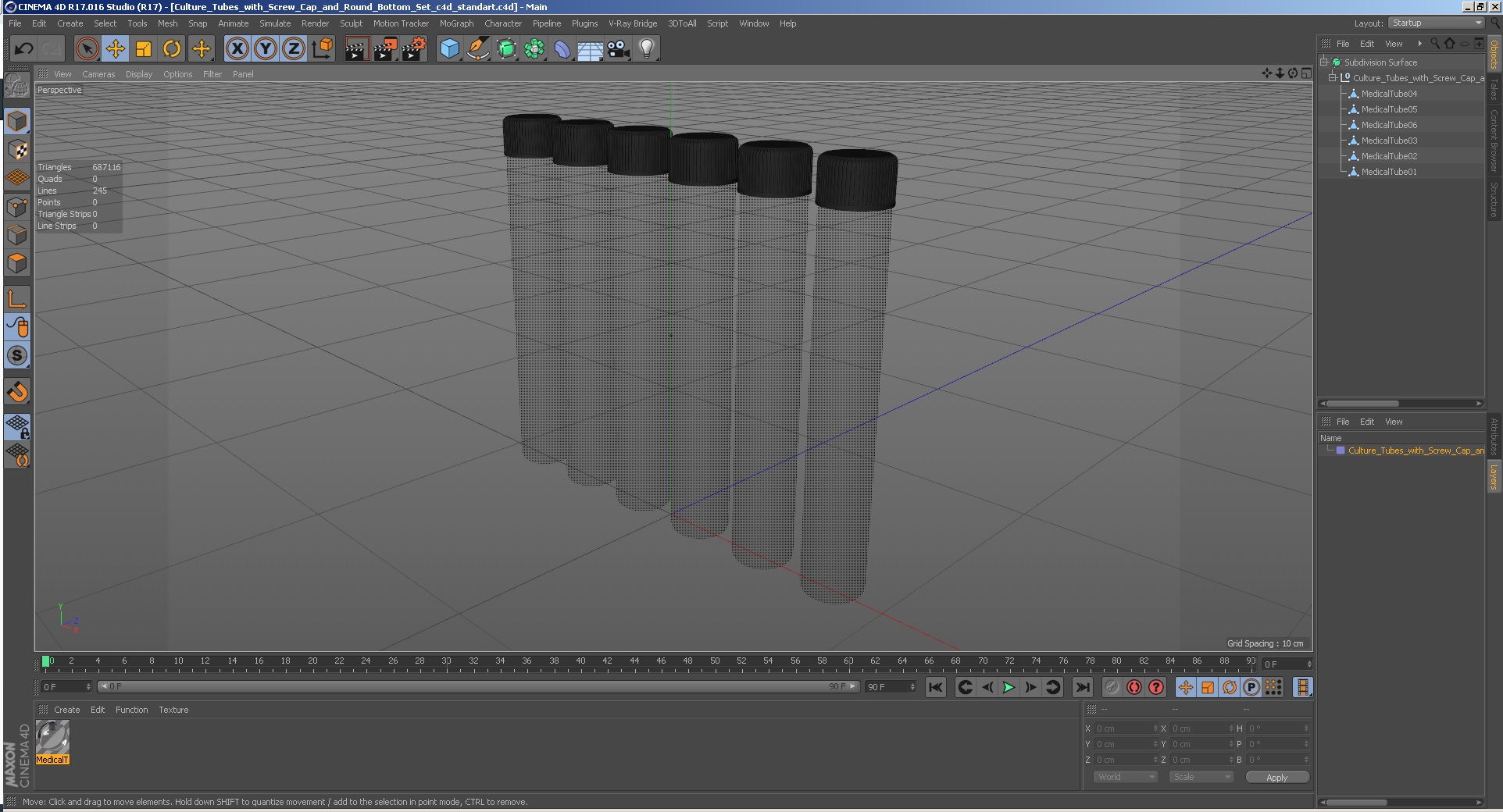Add a light object

pyautogui.click(x=647, y=49)
